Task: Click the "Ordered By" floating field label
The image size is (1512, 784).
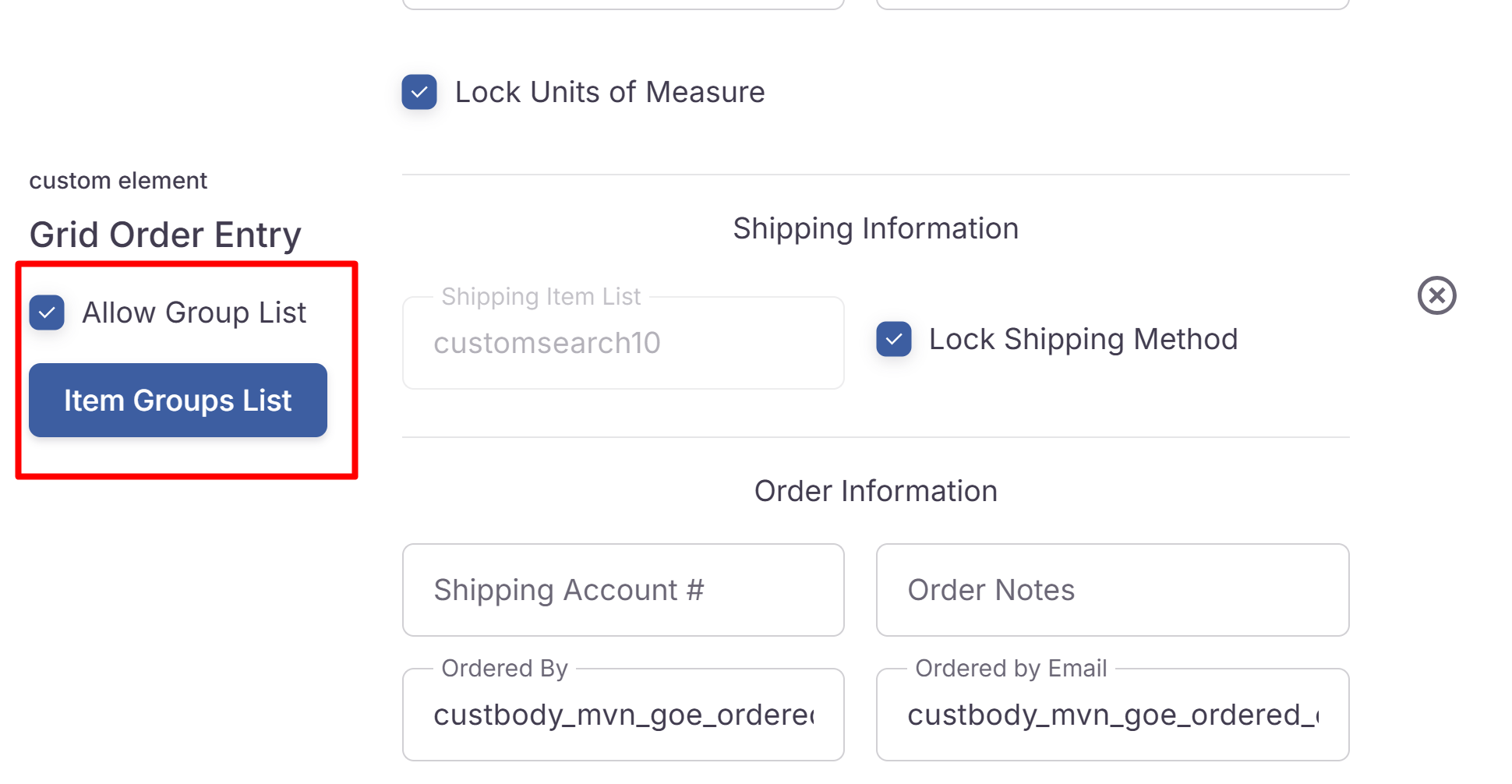Action: coord(504,669)
